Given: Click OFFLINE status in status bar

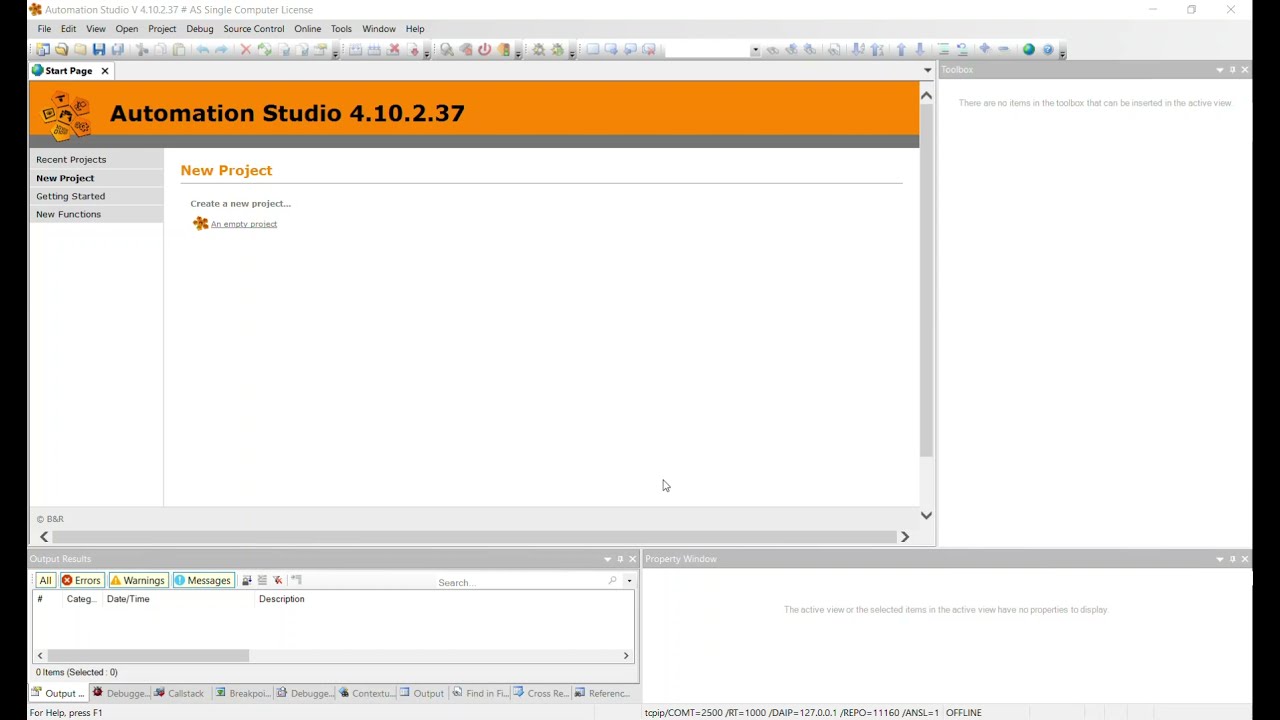Looking at the screenshot, I should tap(964, 712).
